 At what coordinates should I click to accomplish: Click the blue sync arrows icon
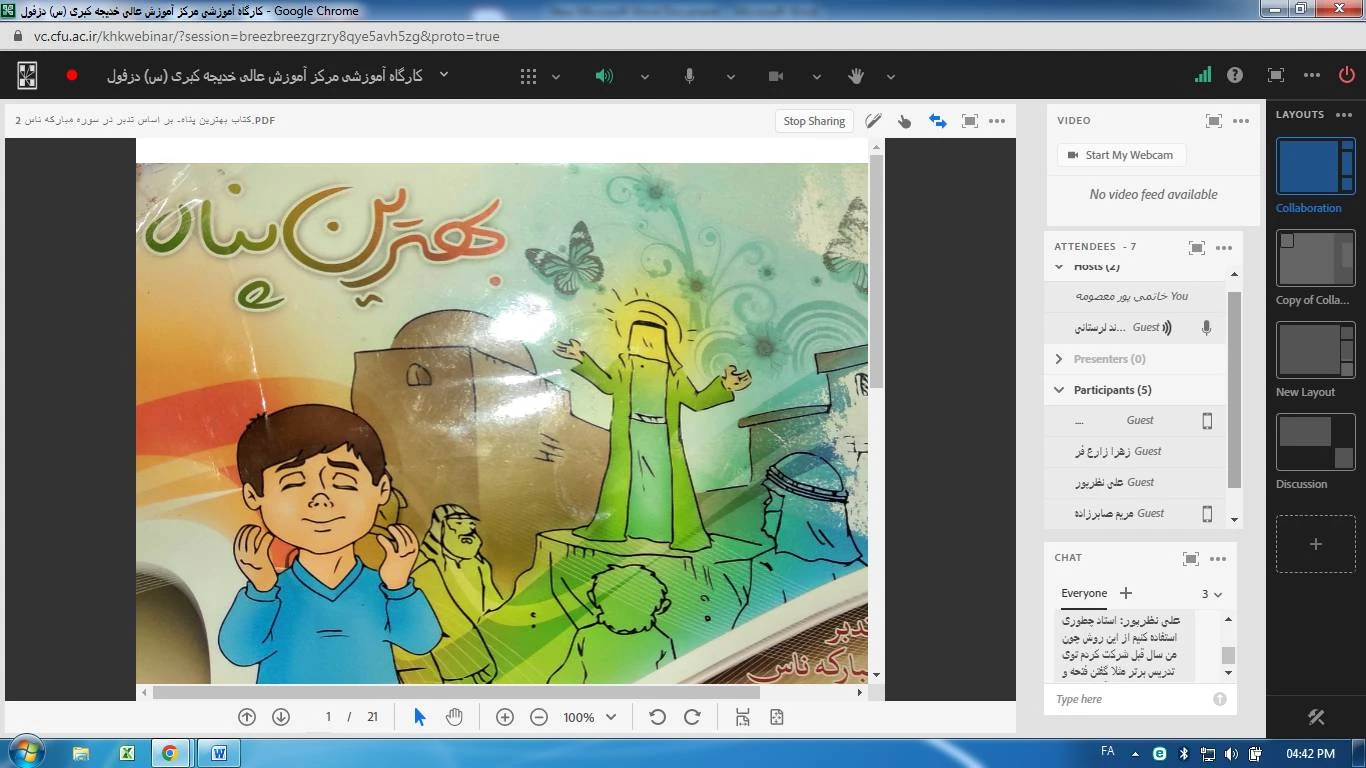coord(937,121)
